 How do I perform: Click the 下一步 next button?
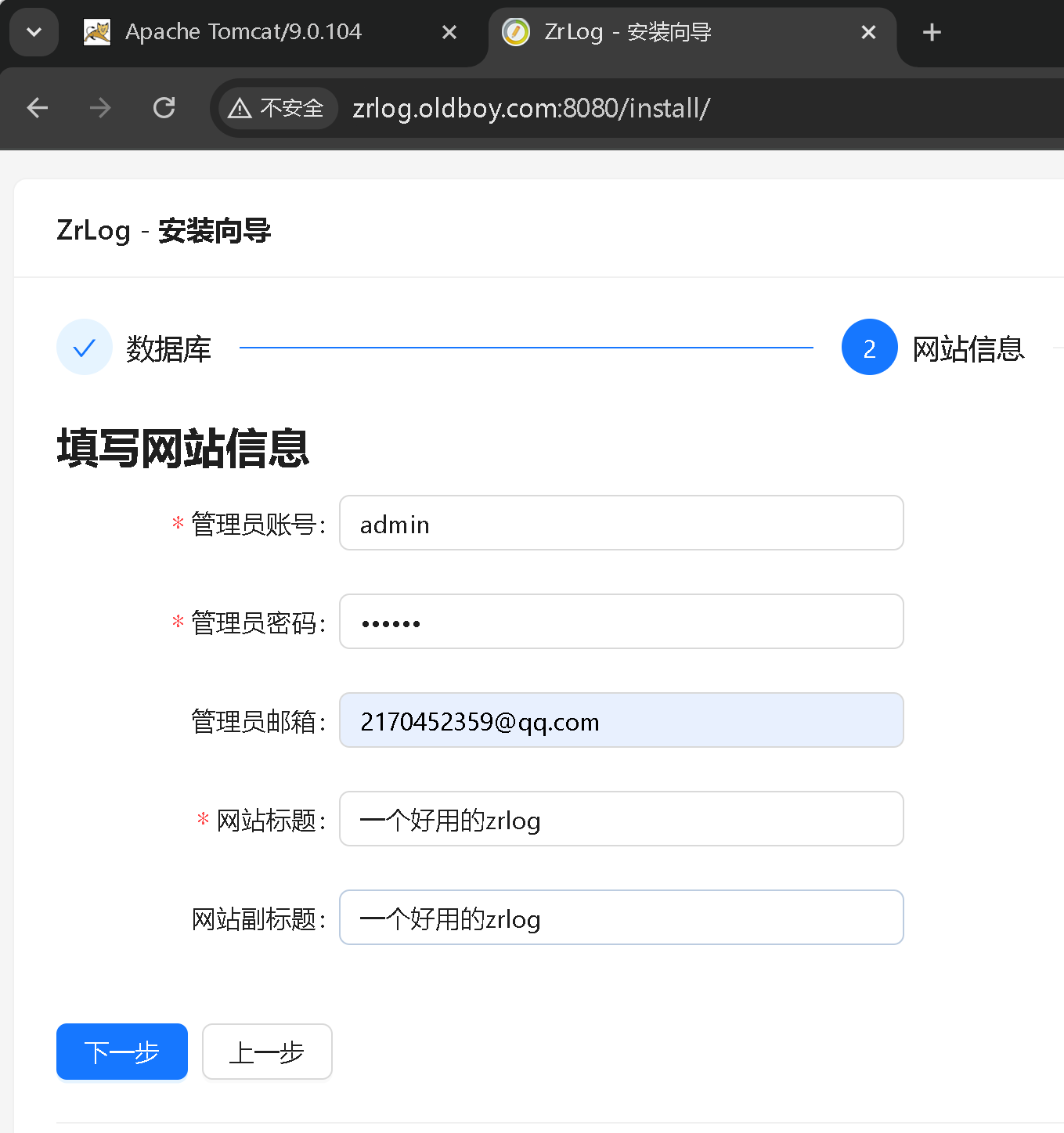(122, 1052)
